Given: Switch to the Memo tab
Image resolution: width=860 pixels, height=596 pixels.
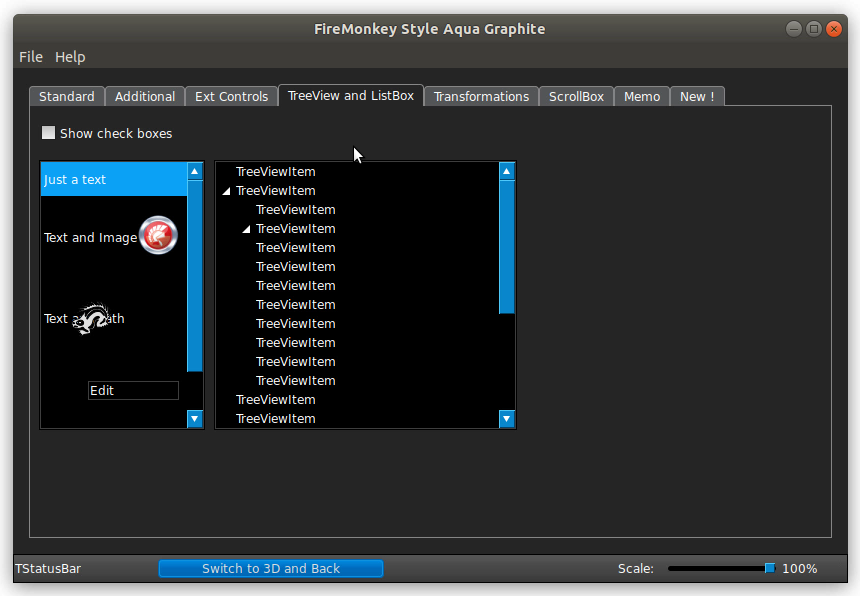Looking at the screenshot, I should coord(642,97).
